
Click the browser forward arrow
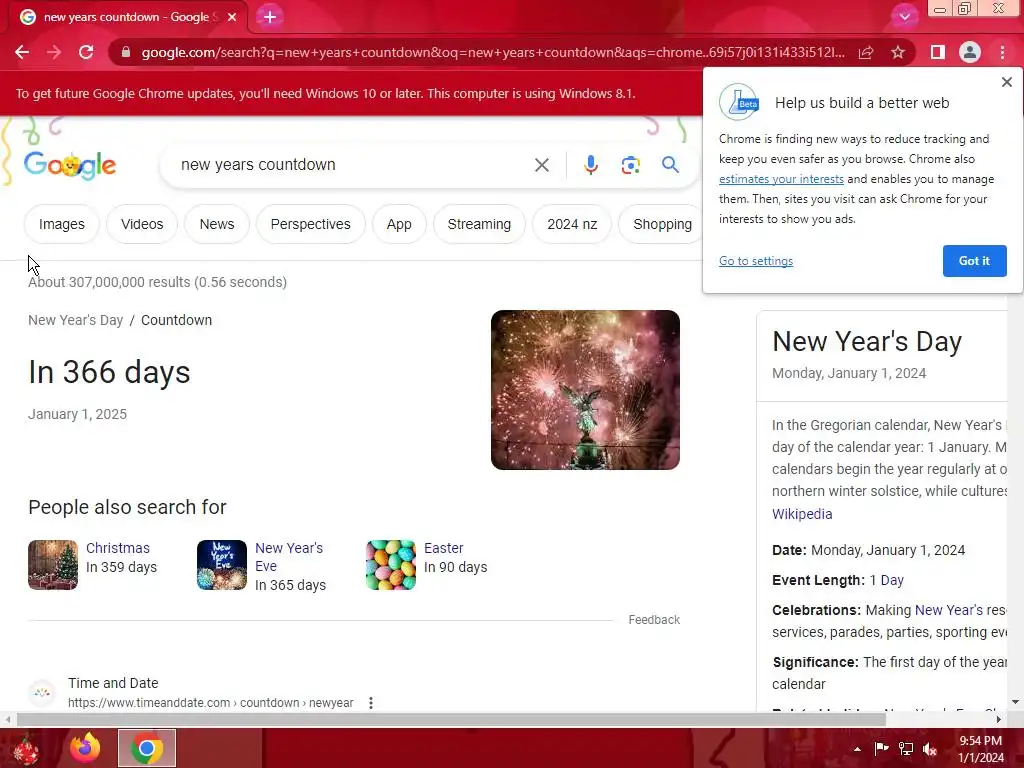54,52
